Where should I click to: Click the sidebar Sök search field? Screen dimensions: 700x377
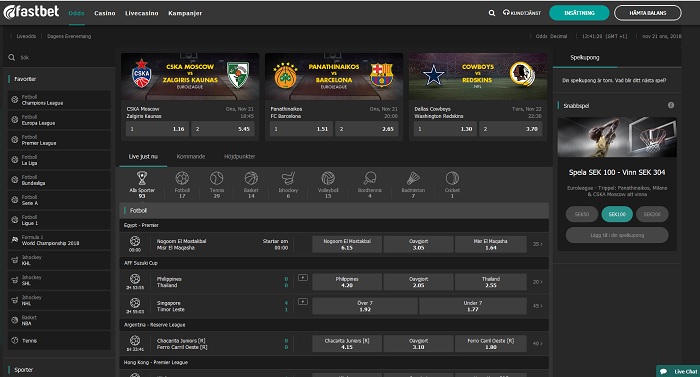(x=59, y=58)
